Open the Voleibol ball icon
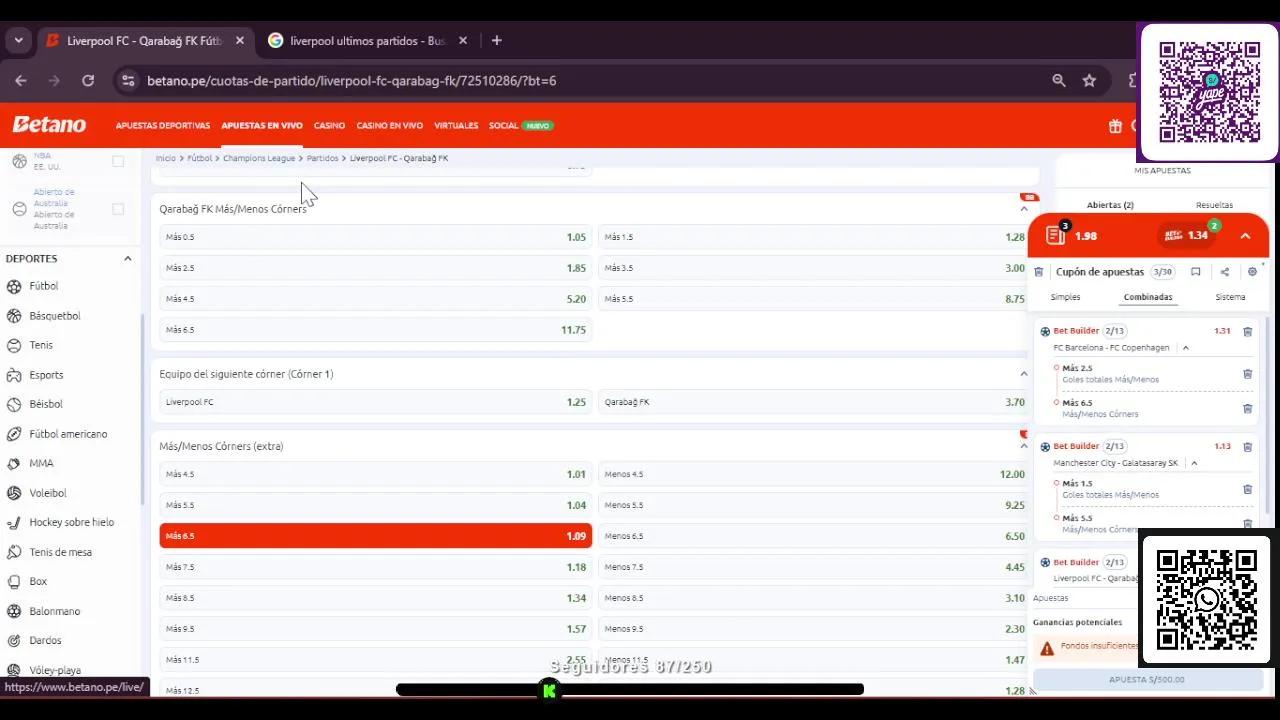 click(14, 493)
